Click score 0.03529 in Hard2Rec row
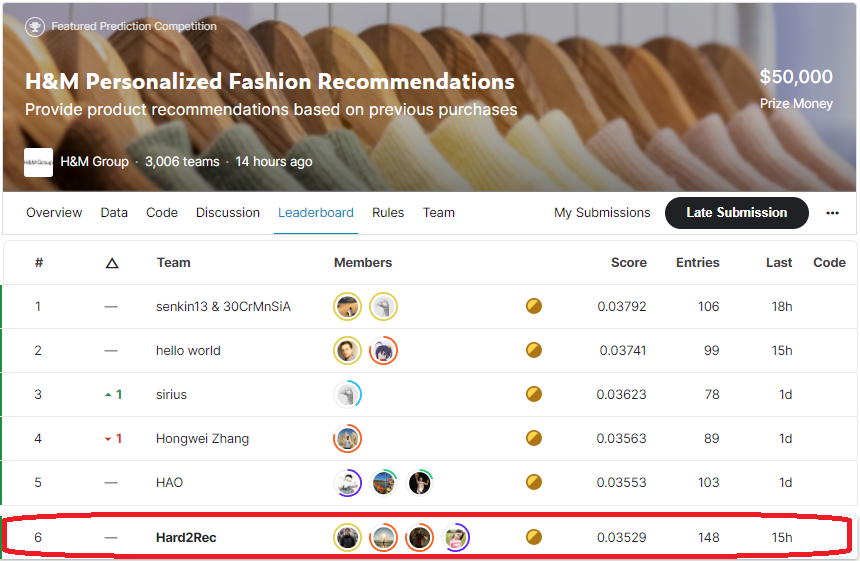This screenshot has height=561, width=860. tap(622, 537)
